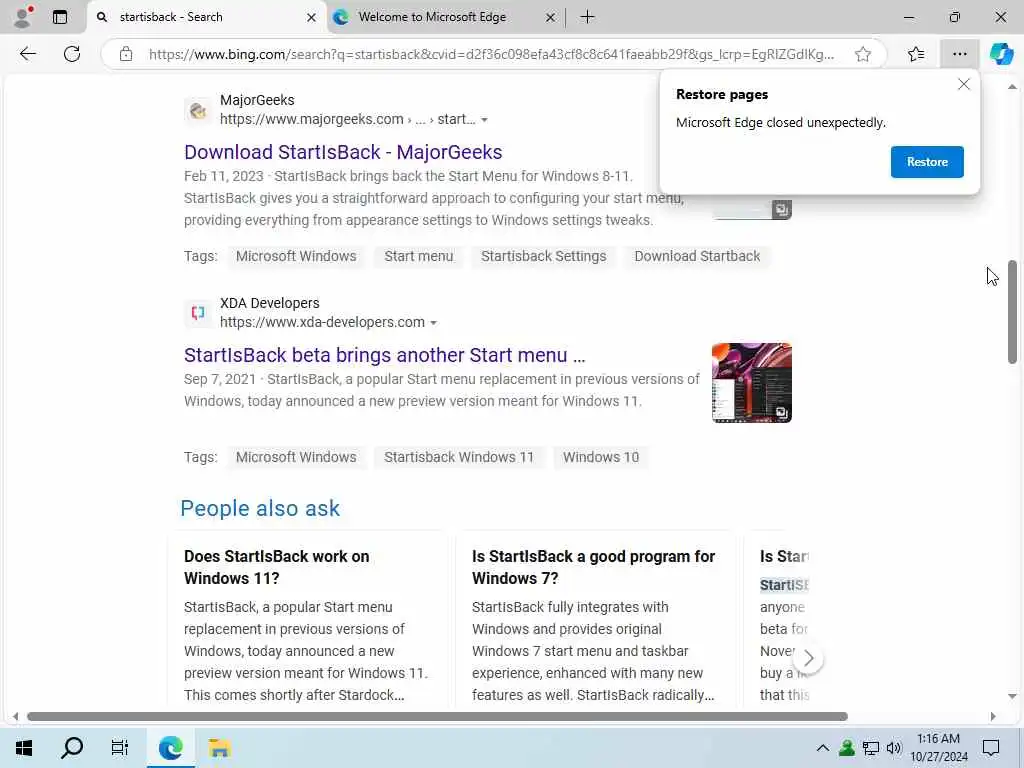Open Is StartIsBack a good program card

[x=596, y=620]
